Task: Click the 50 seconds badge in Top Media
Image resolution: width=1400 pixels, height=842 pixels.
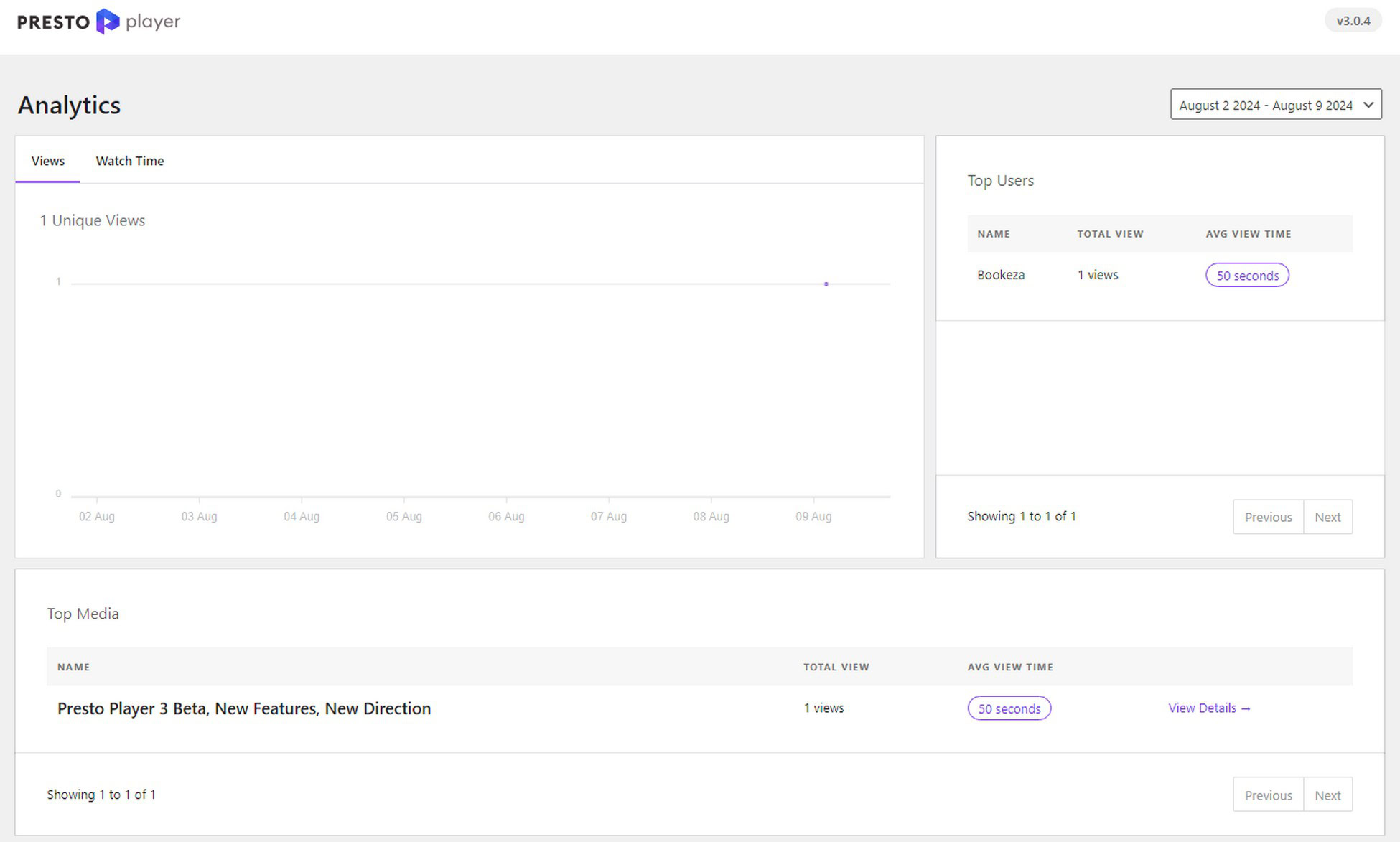Action: point(1009,708)
